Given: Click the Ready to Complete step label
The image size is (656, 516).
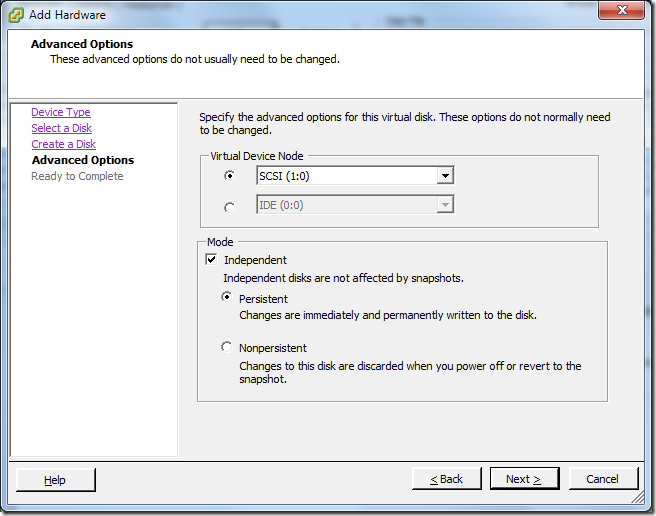Looking at the screenshot, I should tap(77, 176).
